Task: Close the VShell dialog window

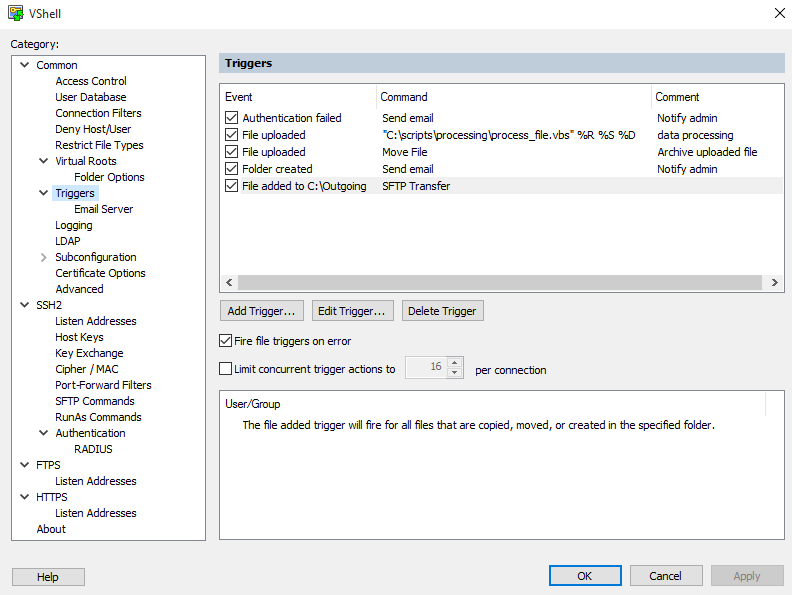Action: pos(779,13)
